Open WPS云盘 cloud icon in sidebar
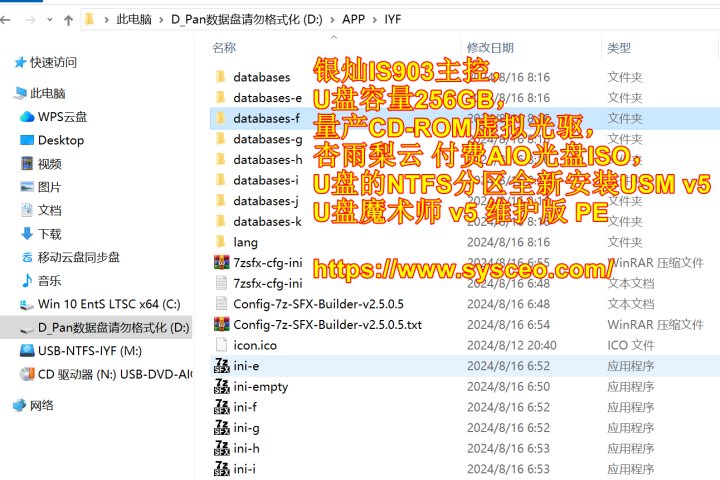 (x=27, y=117)
